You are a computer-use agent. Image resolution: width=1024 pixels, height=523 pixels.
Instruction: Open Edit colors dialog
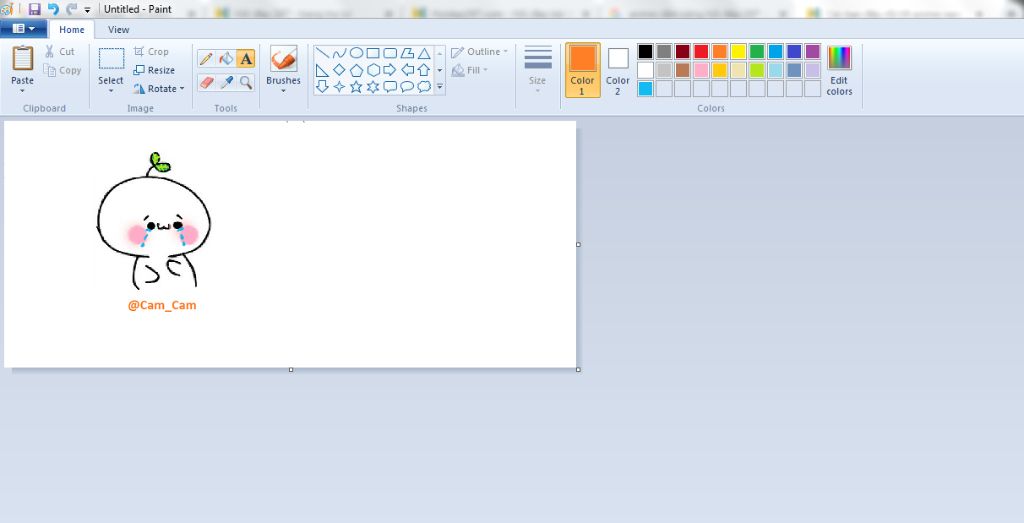coord(839,70)
